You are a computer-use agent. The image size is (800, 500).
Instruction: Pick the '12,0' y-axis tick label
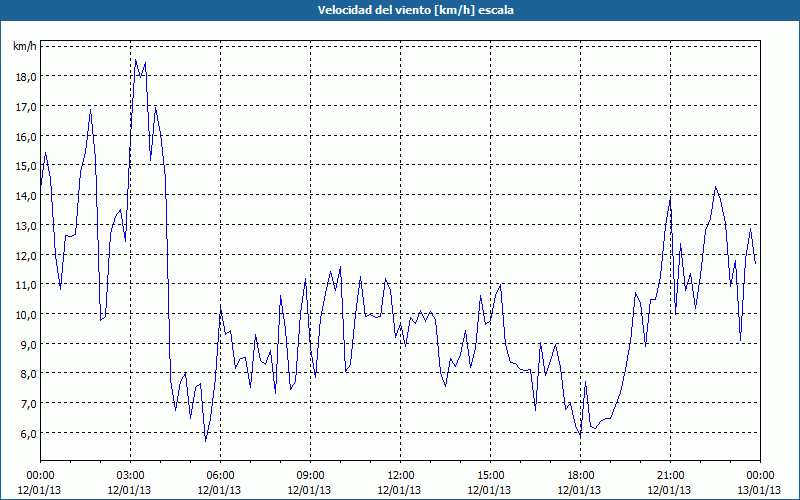click(x=26, y=255)
